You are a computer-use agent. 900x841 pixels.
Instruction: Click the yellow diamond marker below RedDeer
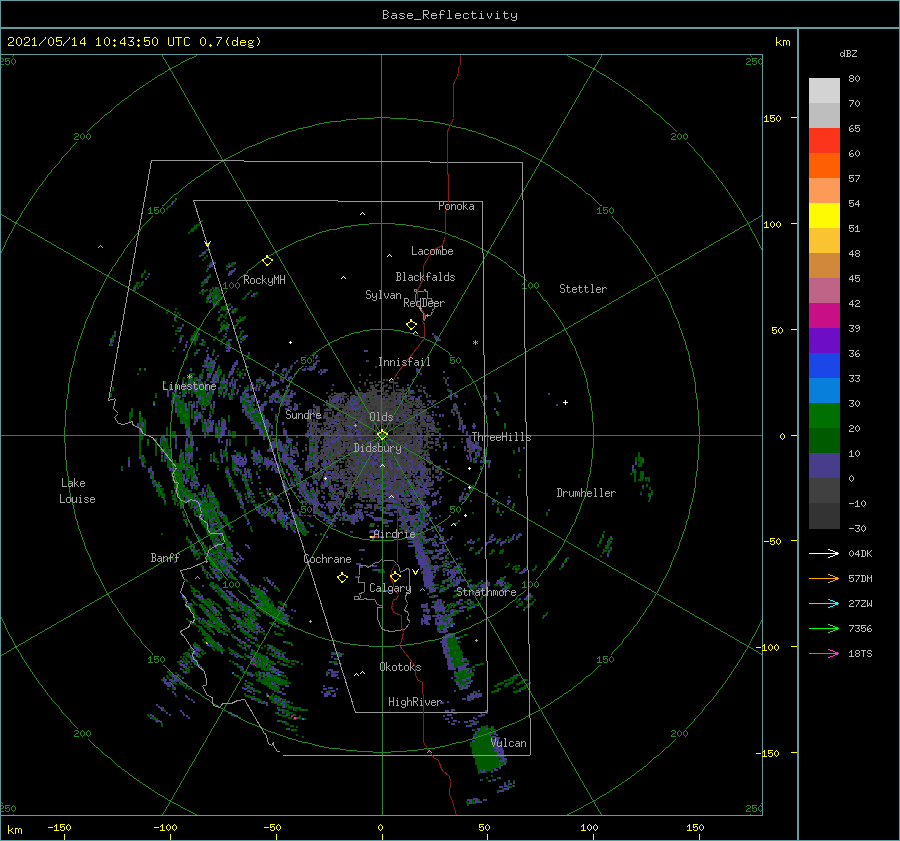411,325
